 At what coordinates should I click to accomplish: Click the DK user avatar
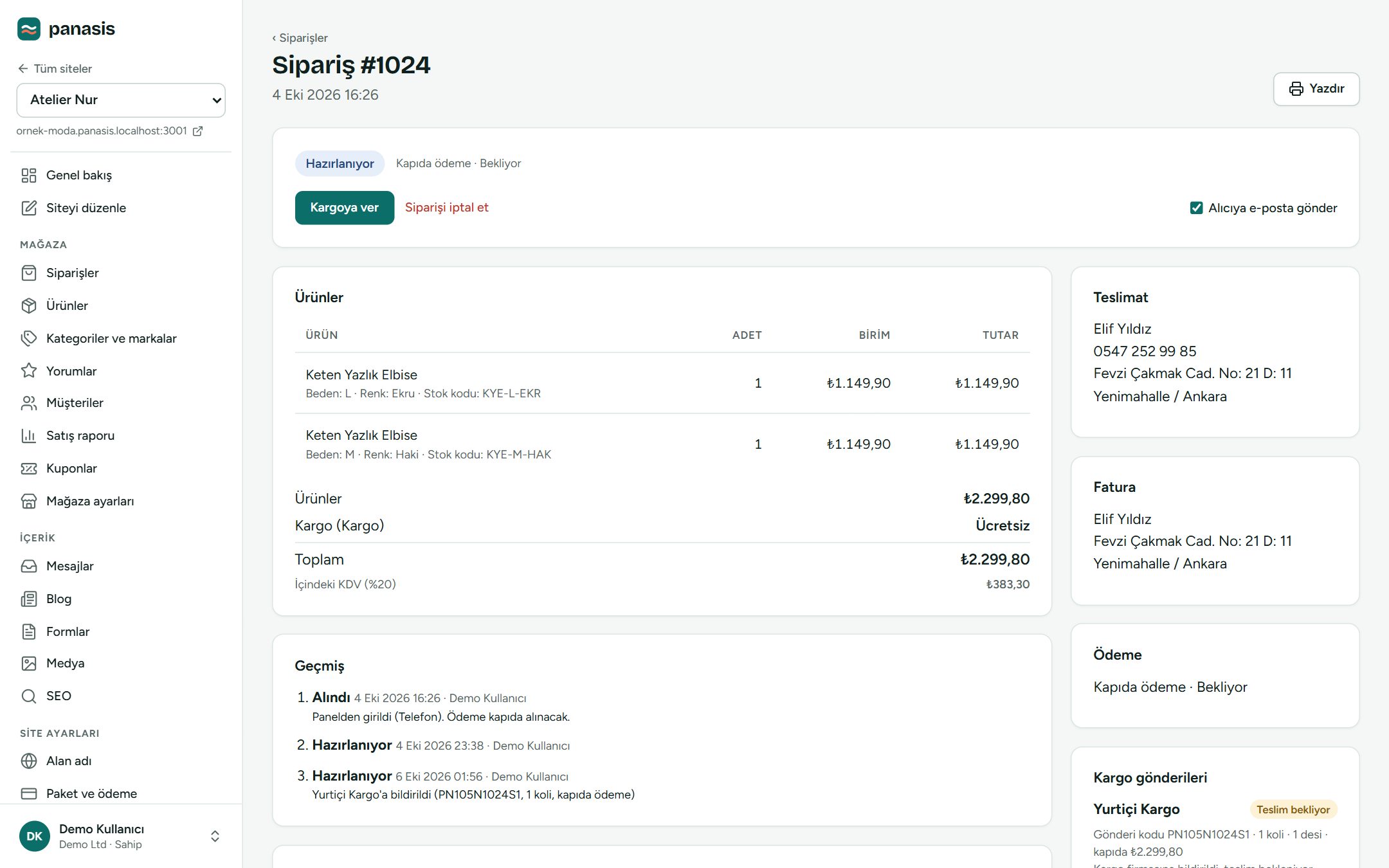click(35, 836)
